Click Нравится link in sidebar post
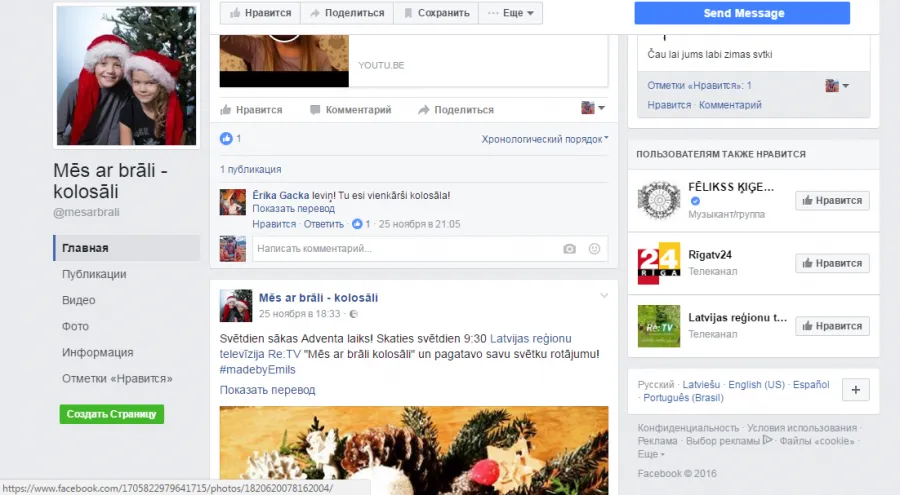 [x=669, y=105]
